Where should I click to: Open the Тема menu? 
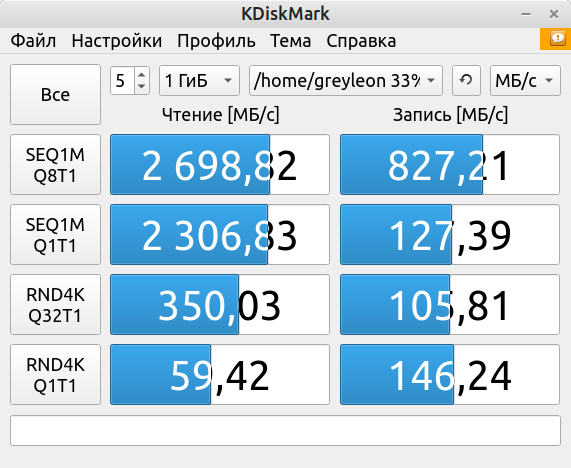290,41
